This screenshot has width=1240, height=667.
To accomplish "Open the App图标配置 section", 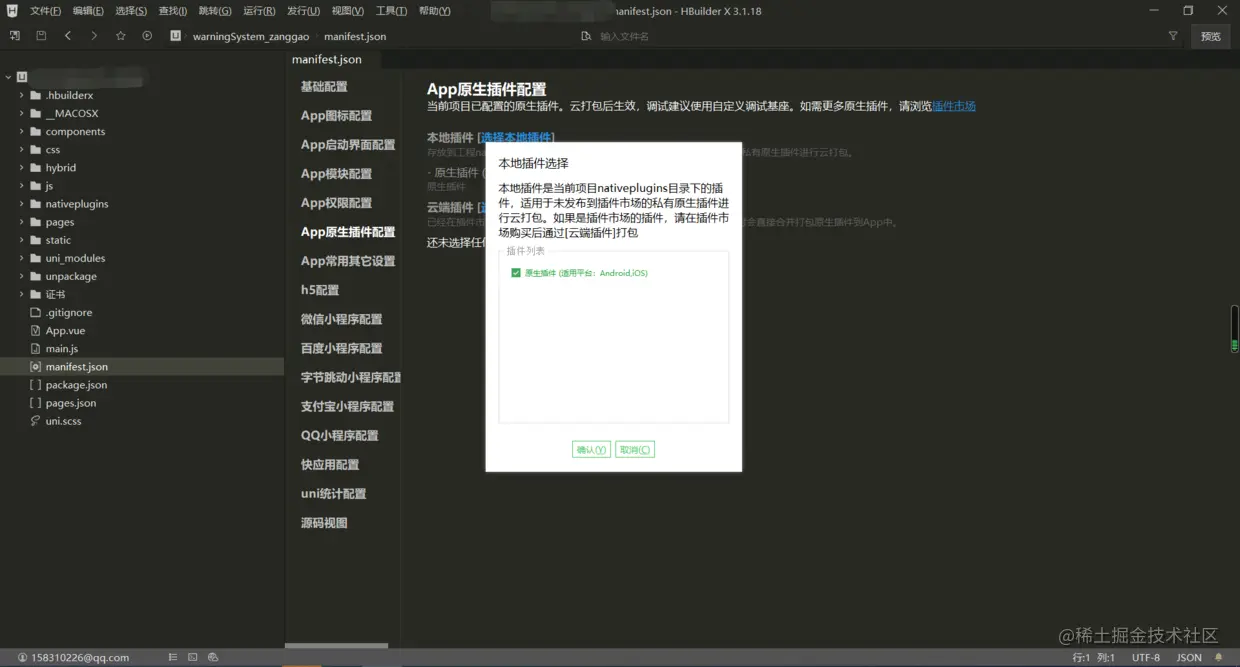I will pos(336,116).
